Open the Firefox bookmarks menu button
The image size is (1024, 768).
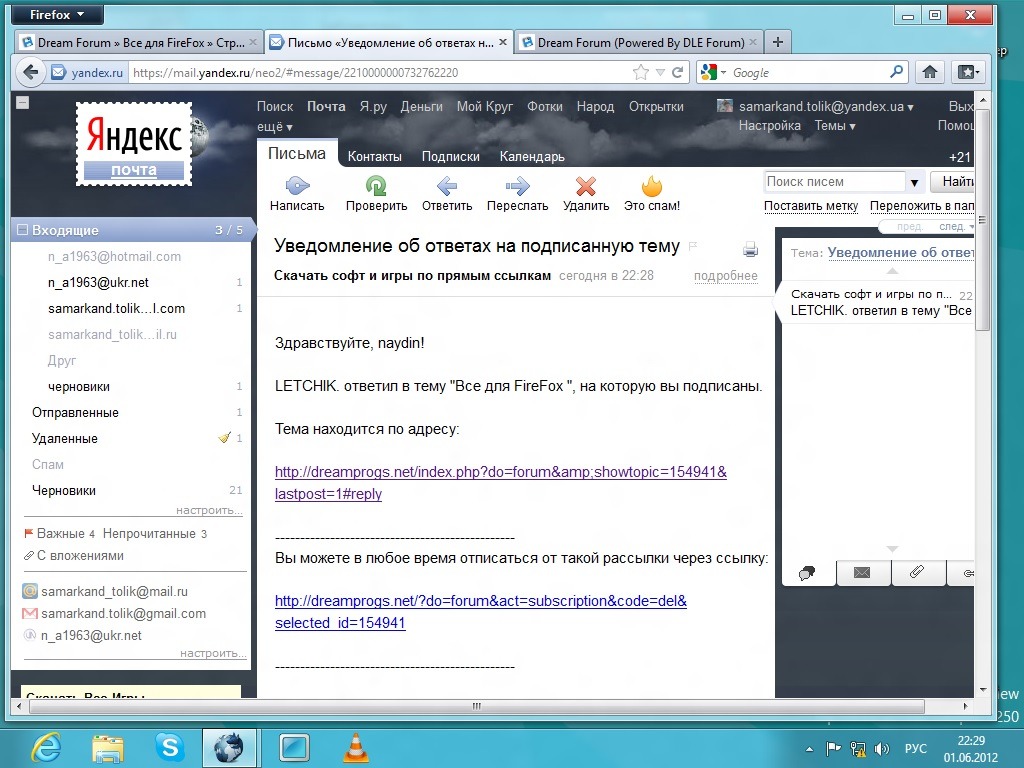967,72
